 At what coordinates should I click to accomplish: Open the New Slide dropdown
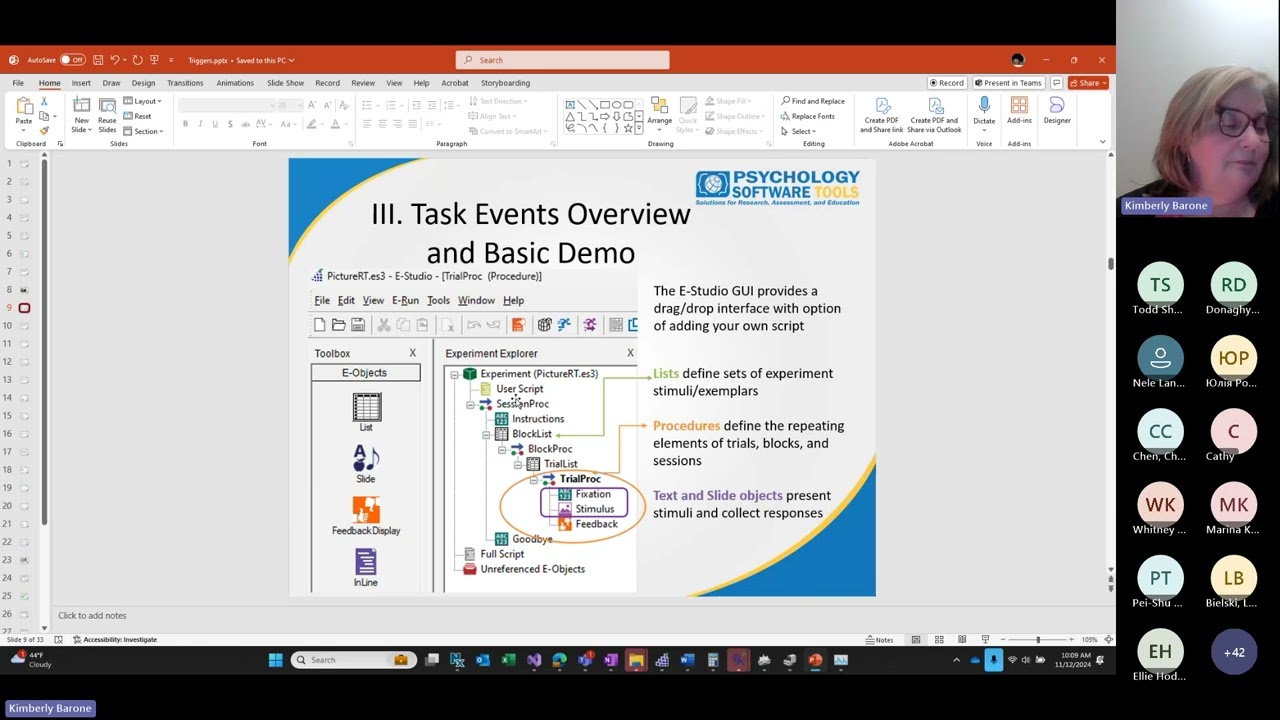pos(81,130)
